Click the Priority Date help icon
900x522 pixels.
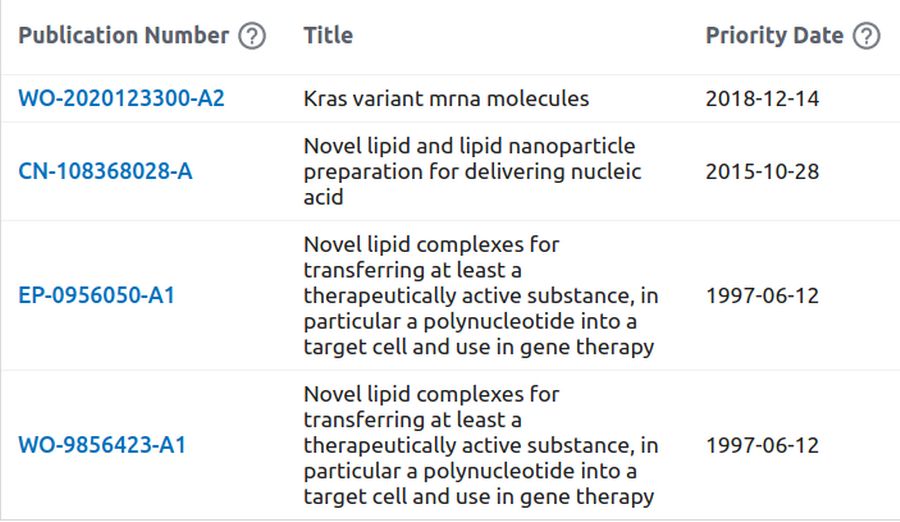tap(866, 36)
